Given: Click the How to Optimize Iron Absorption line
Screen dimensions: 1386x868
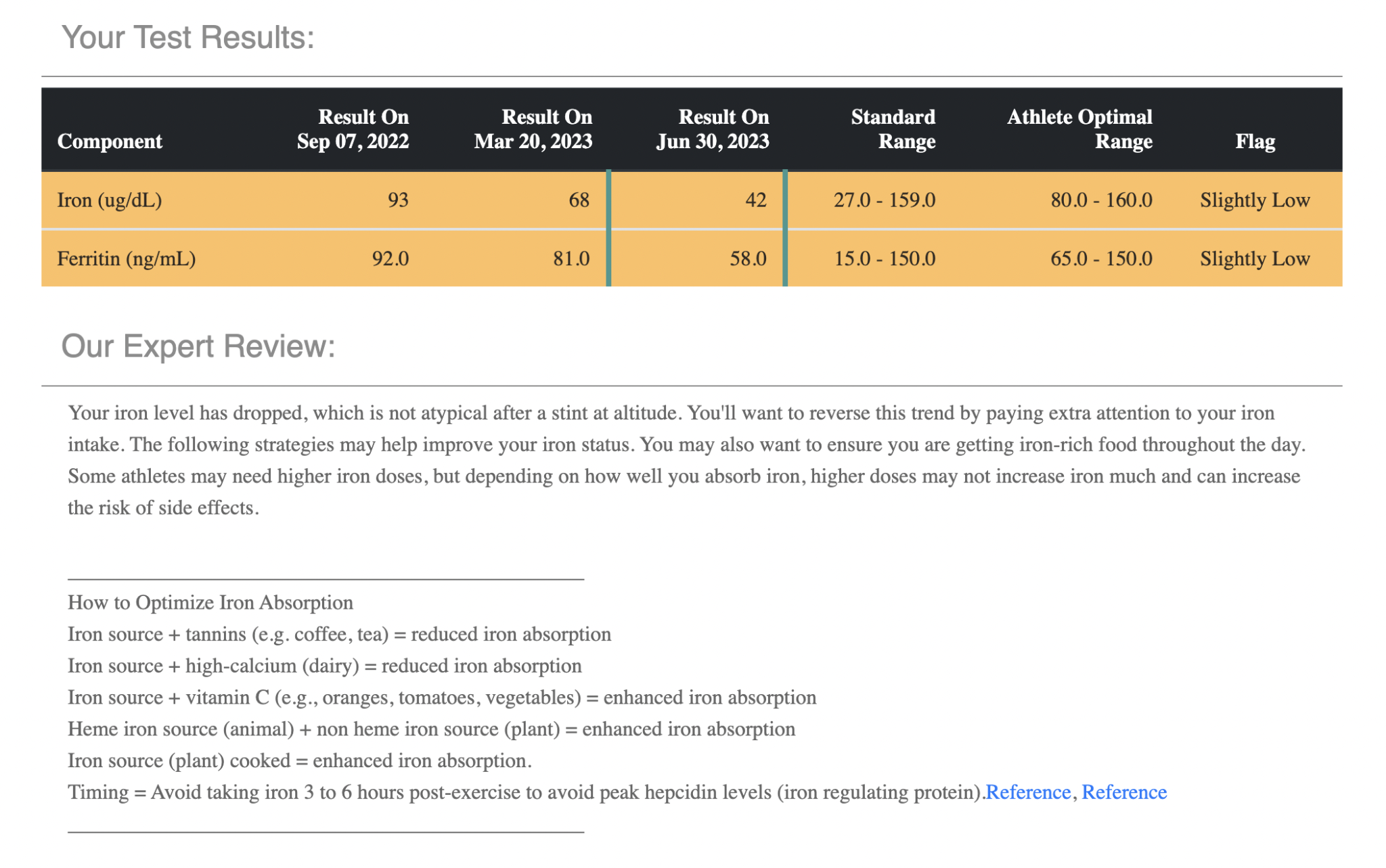Looking at the screenshot, I should (210, 603).
